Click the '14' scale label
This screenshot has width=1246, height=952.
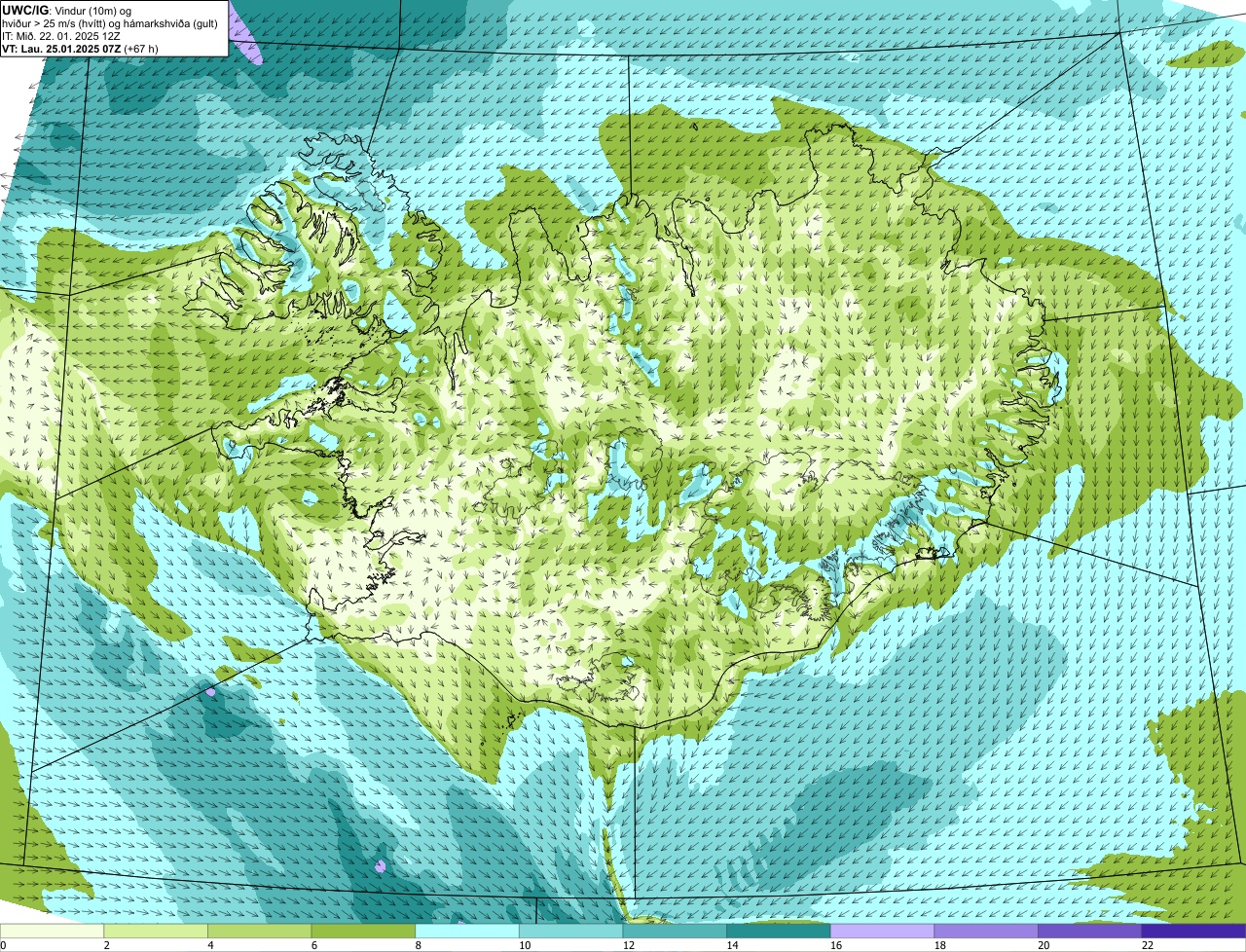coord(732,945)
